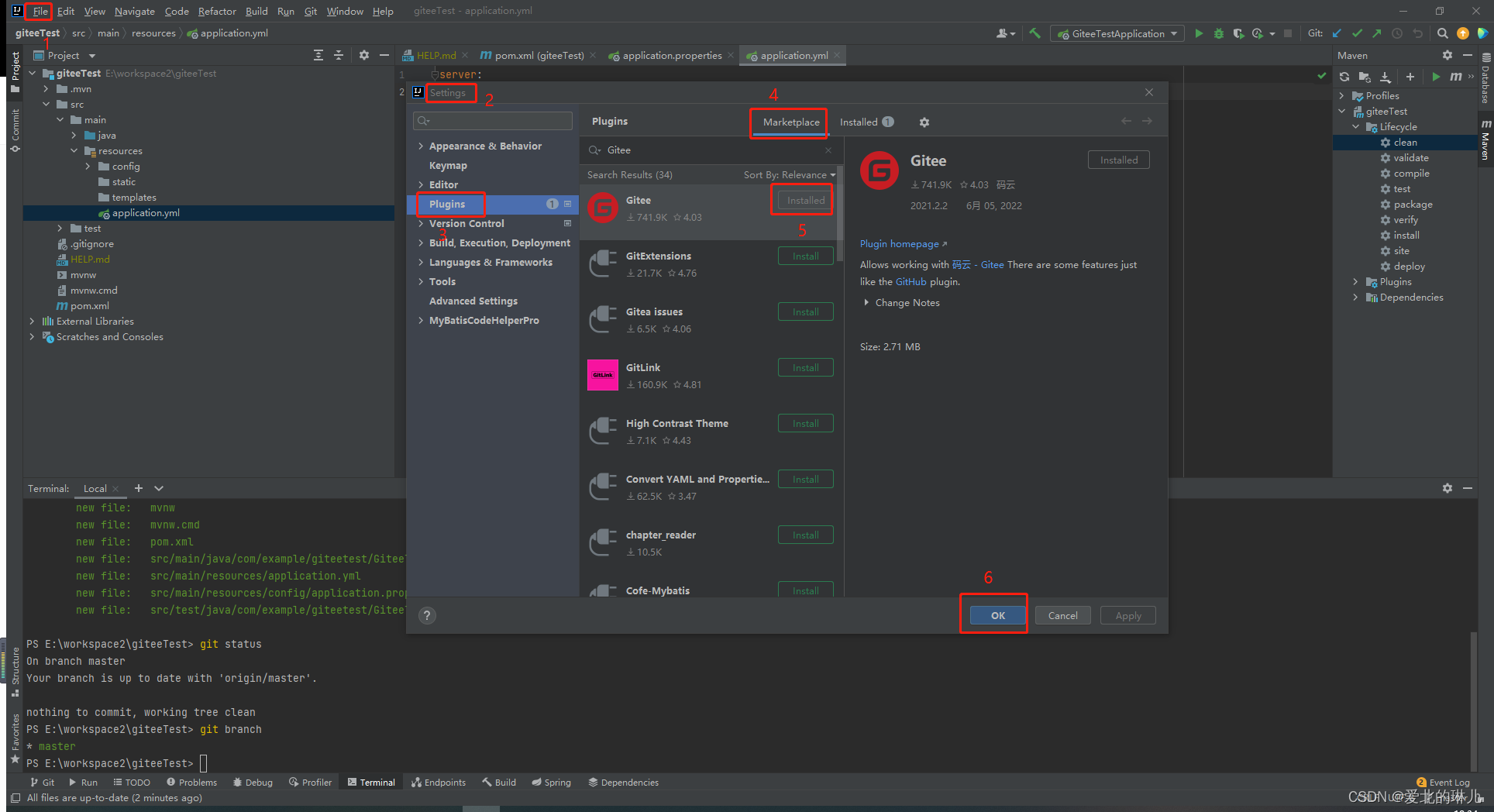
Task: Open Plugins settings gear in dialog
Action: point(924,122)
